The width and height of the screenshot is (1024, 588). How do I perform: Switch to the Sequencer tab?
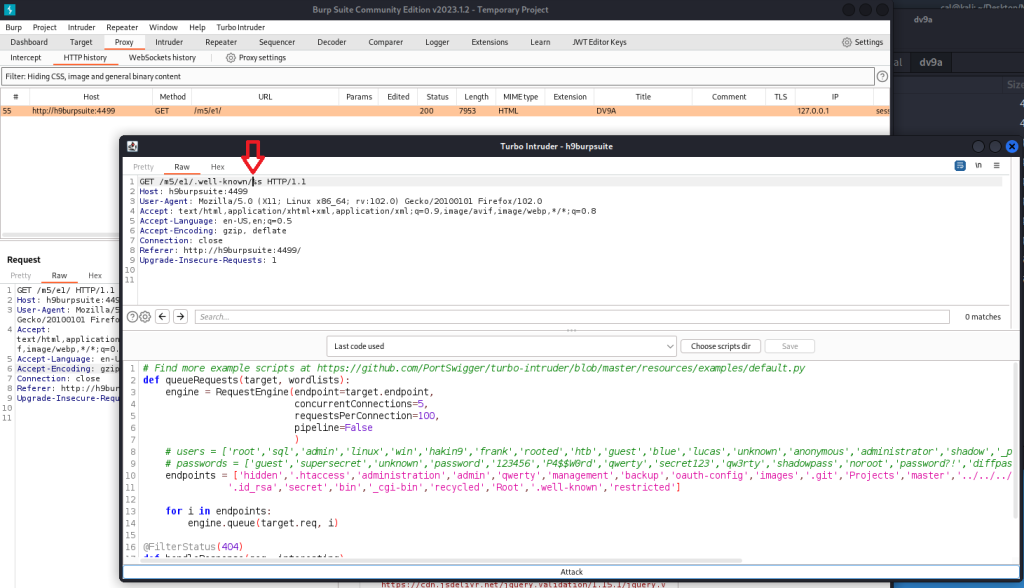pos(277,42)
